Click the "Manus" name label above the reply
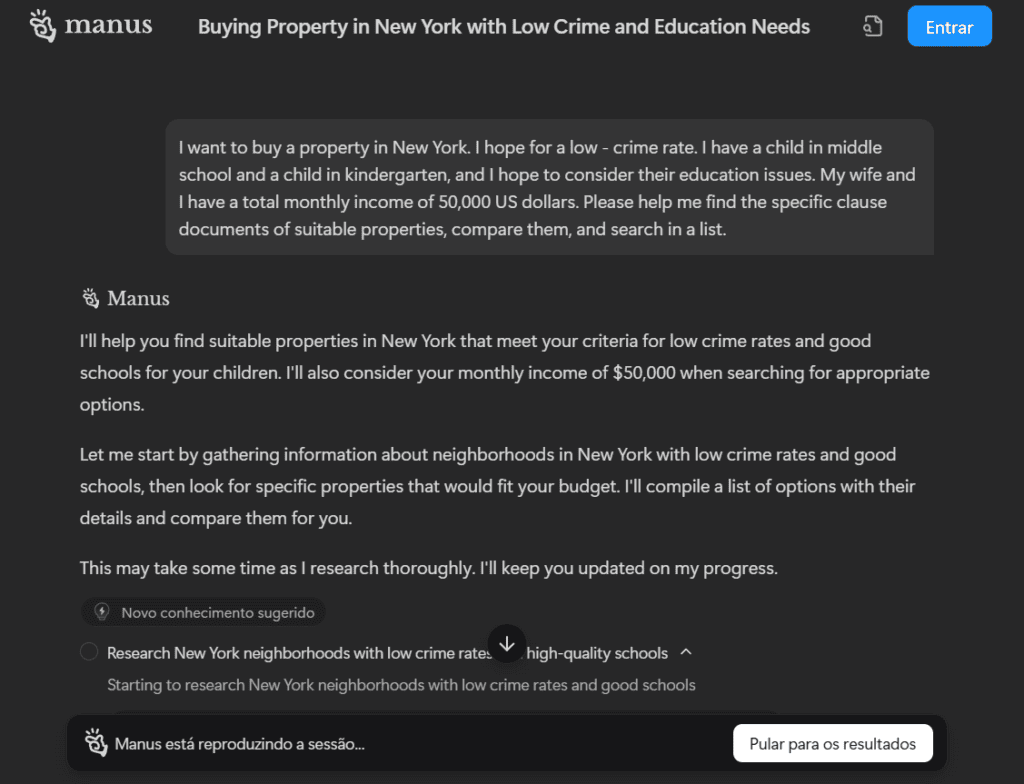The width and height of the screenshot is (1024, 784). coord(138,298)
